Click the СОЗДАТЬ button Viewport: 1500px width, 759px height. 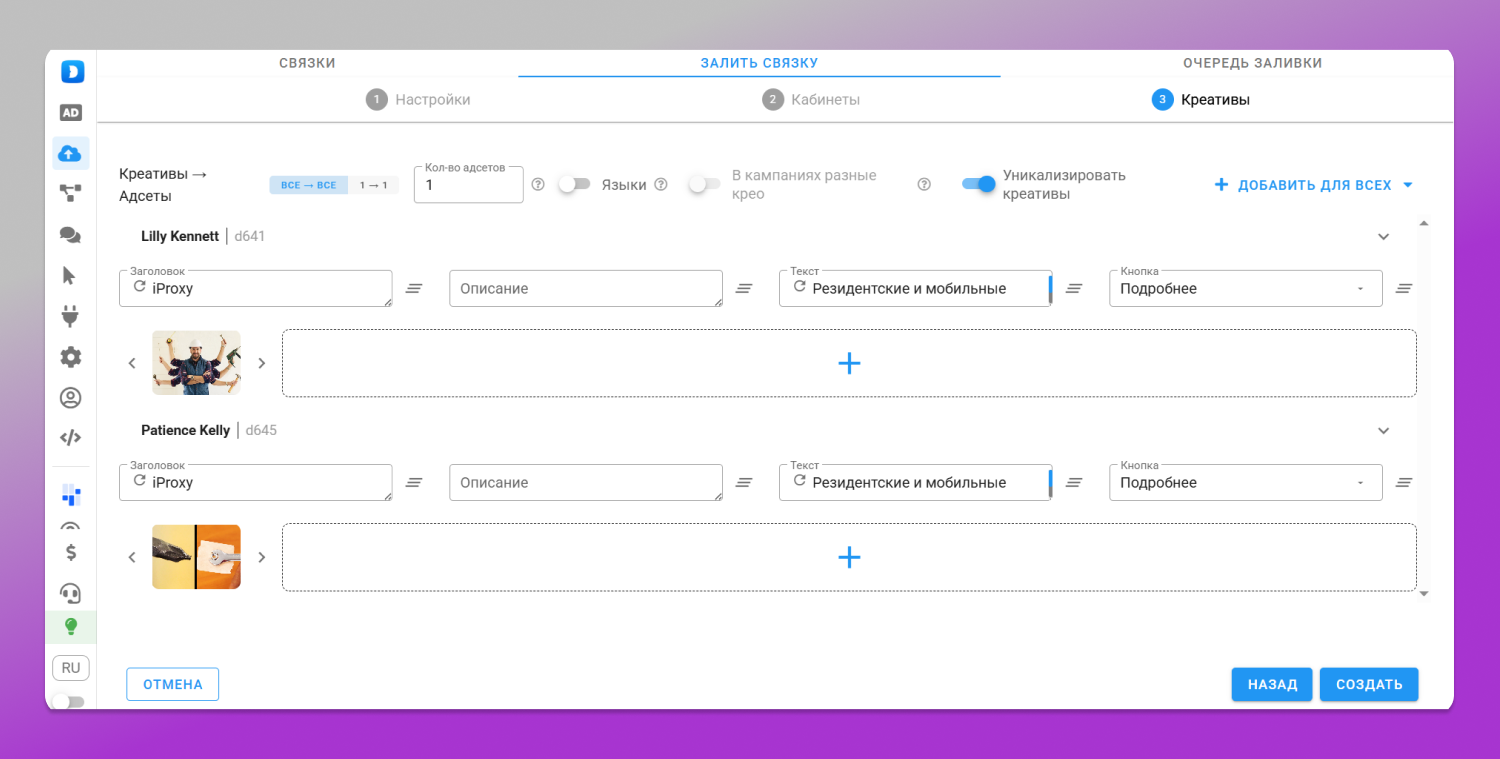tap(1369, 685)
